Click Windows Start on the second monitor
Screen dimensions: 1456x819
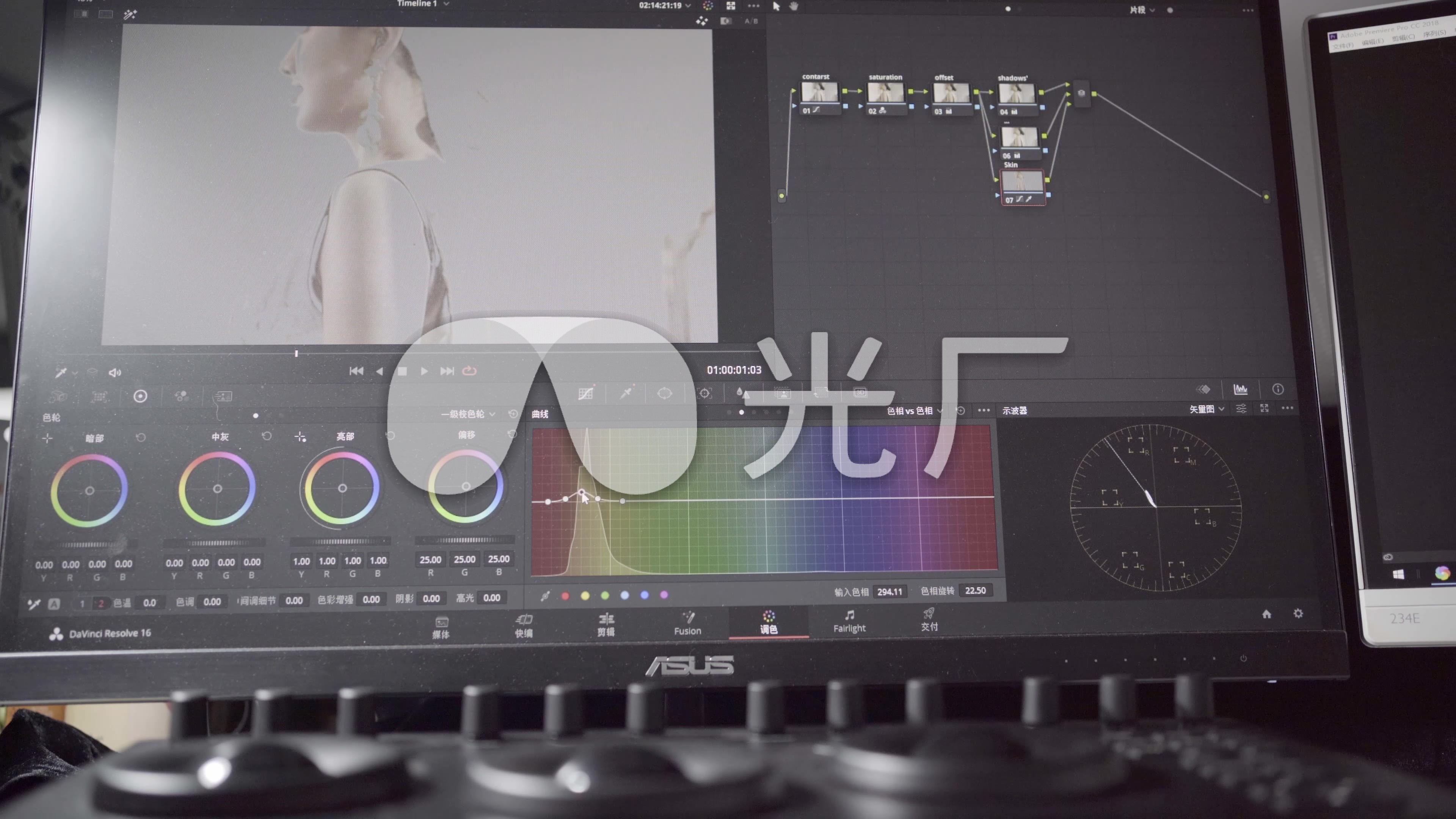coord(1398,575)
